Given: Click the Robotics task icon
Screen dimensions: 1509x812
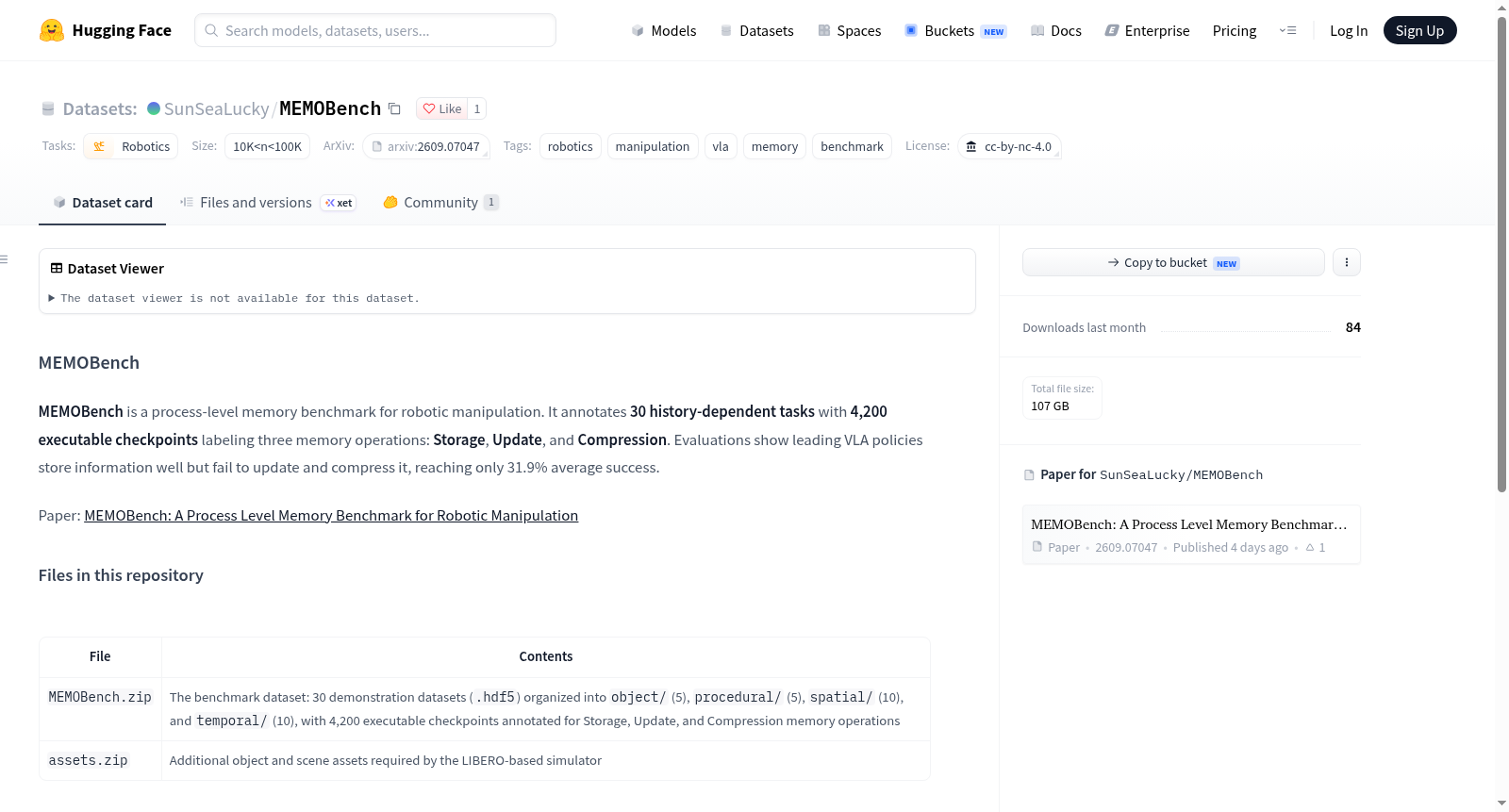Looking at the screenshot, I should tap(99, 146).
